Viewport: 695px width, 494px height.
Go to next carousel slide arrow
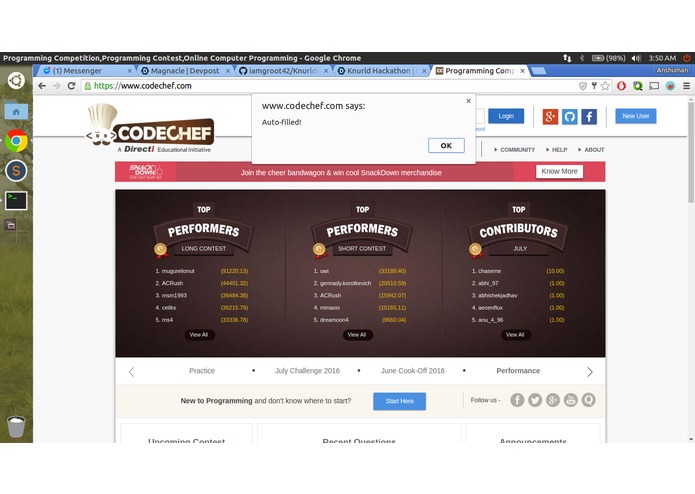click(x=590, y=372)
